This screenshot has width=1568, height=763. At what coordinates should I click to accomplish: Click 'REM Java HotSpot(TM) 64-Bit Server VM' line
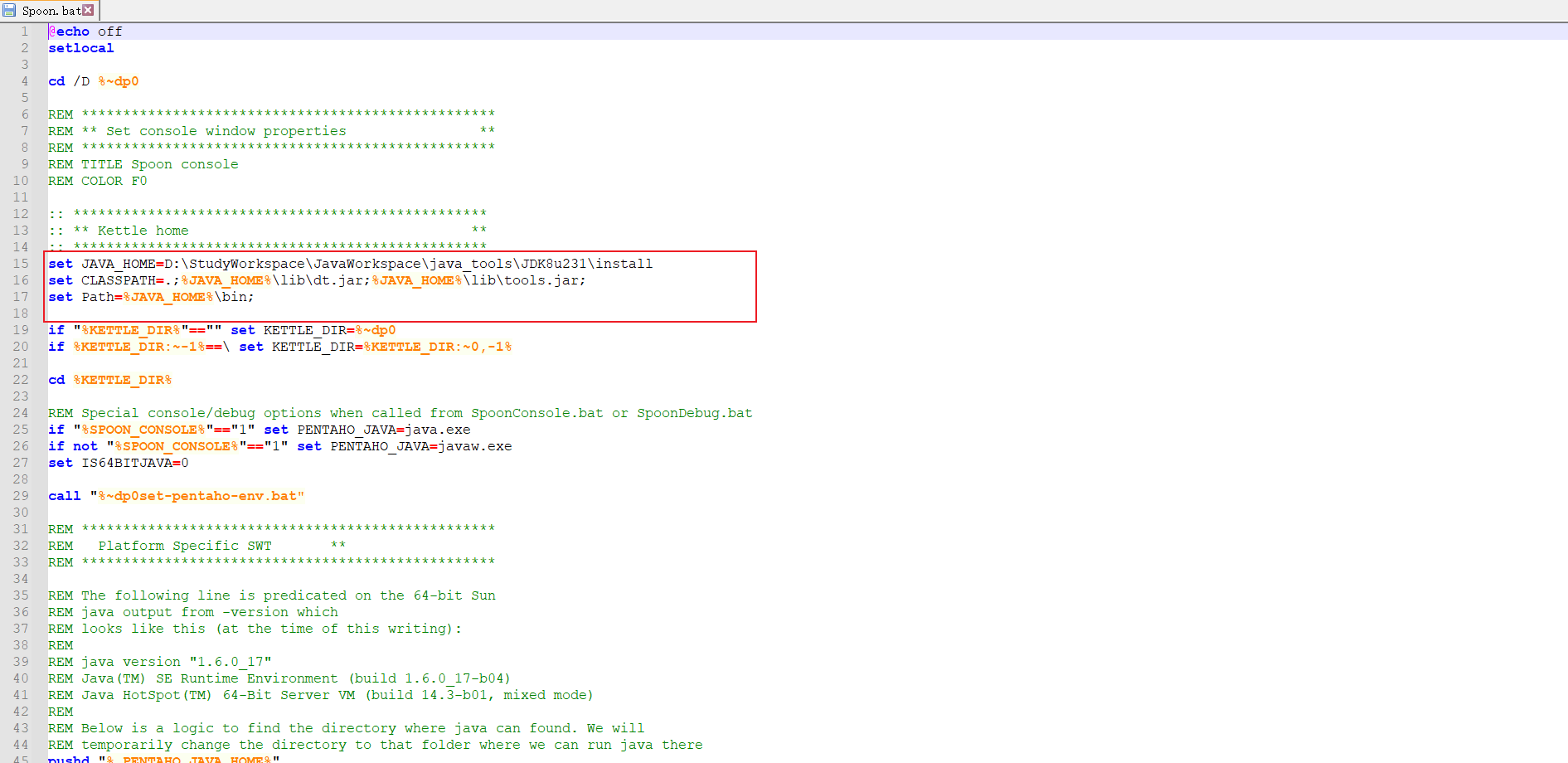(x=321, y=695)
